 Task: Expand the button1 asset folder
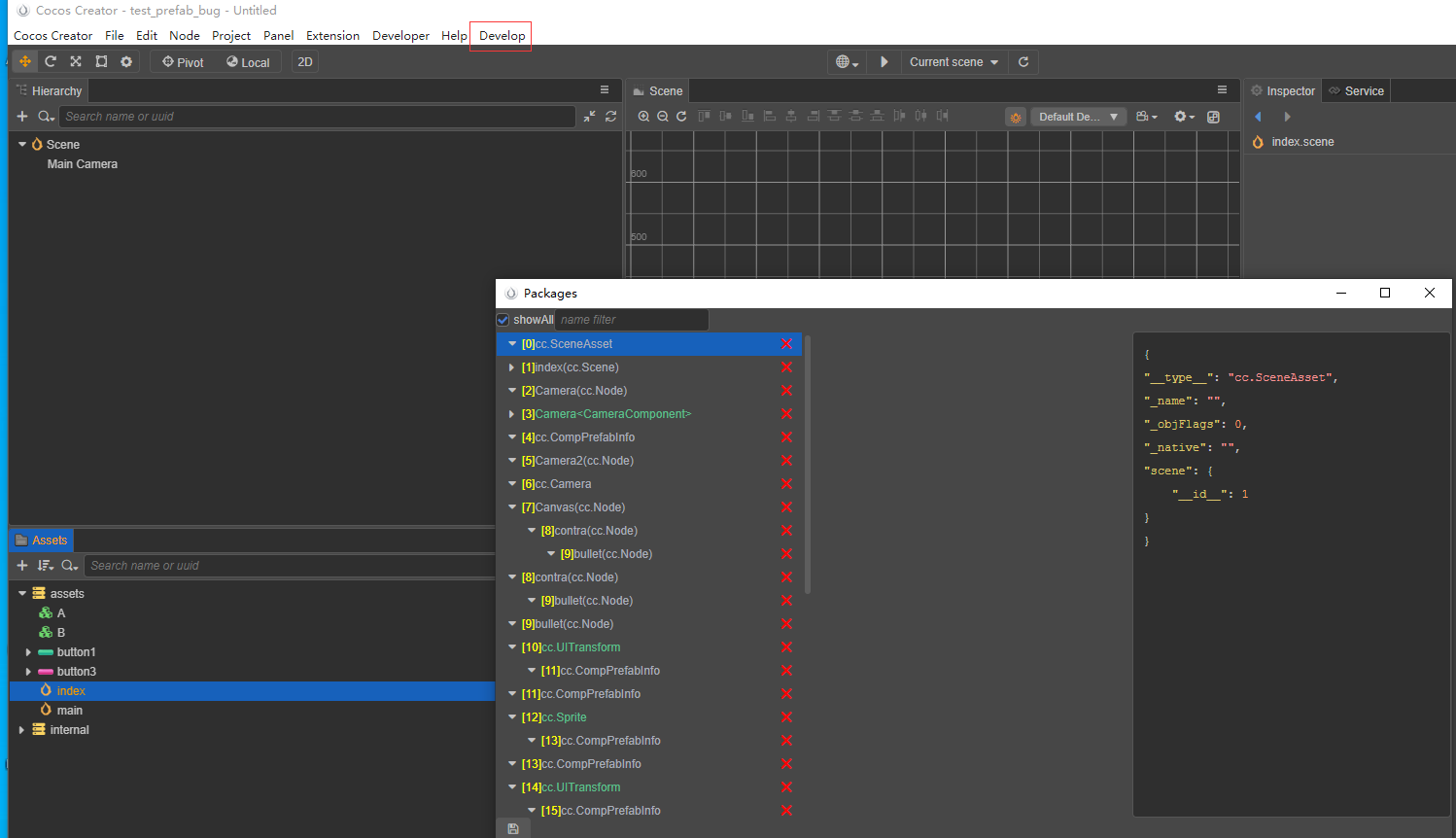coord(28,652)
